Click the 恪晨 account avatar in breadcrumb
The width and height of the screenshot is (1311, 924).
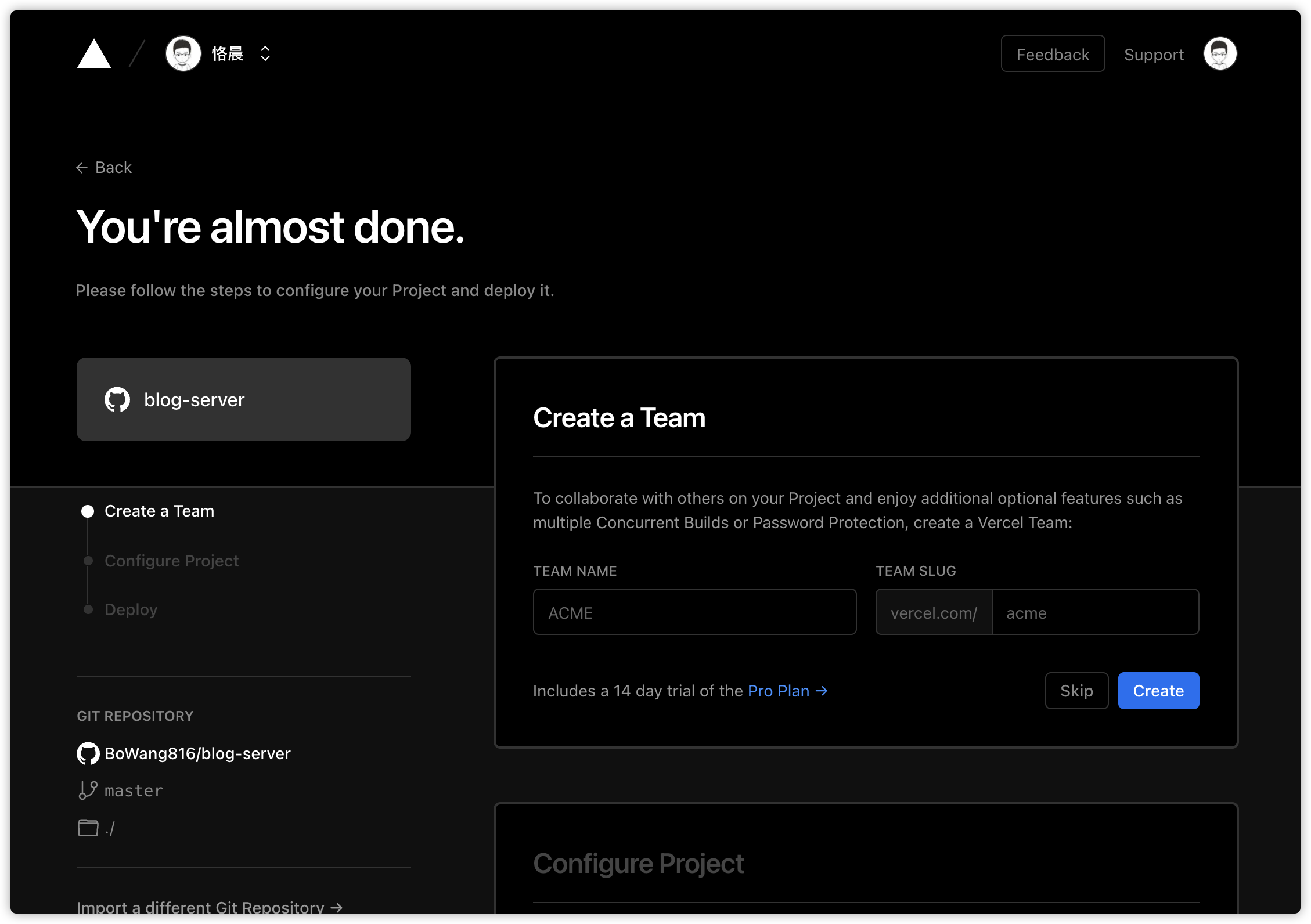pyautogui.click(x=183, y=53)
